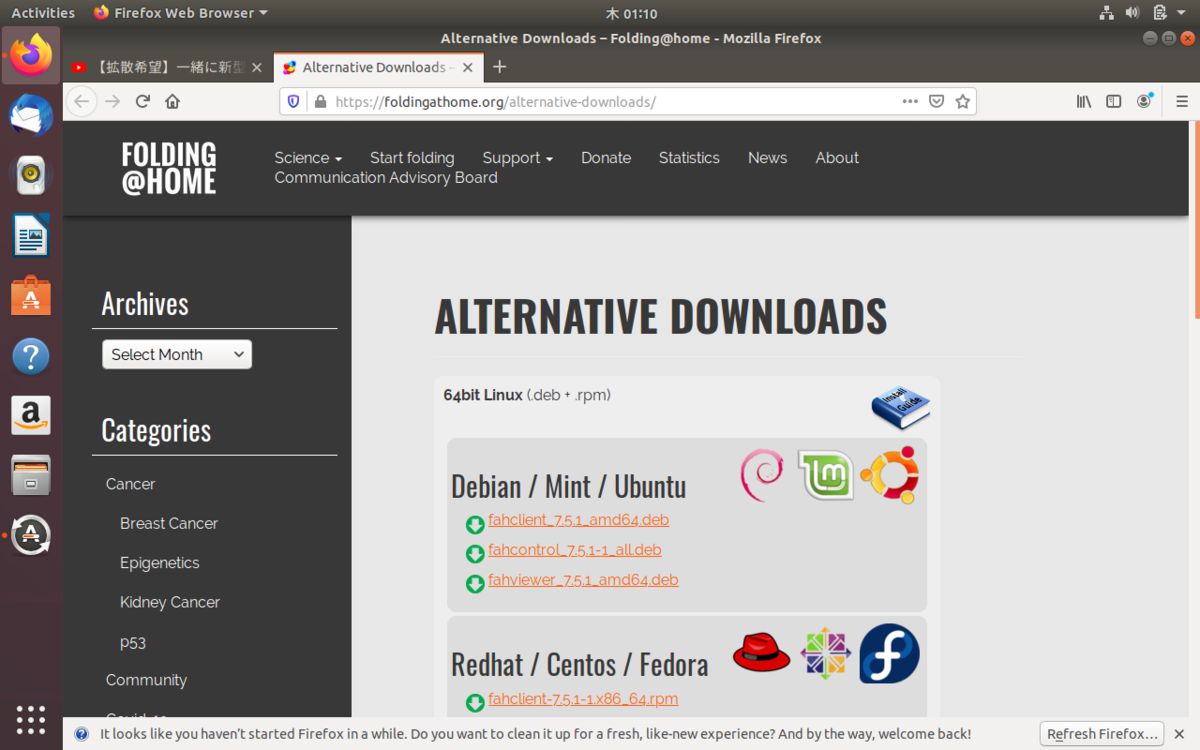The image size is (1200, 750).
Task: Click the CentOS logo
Action: (825, 653)
